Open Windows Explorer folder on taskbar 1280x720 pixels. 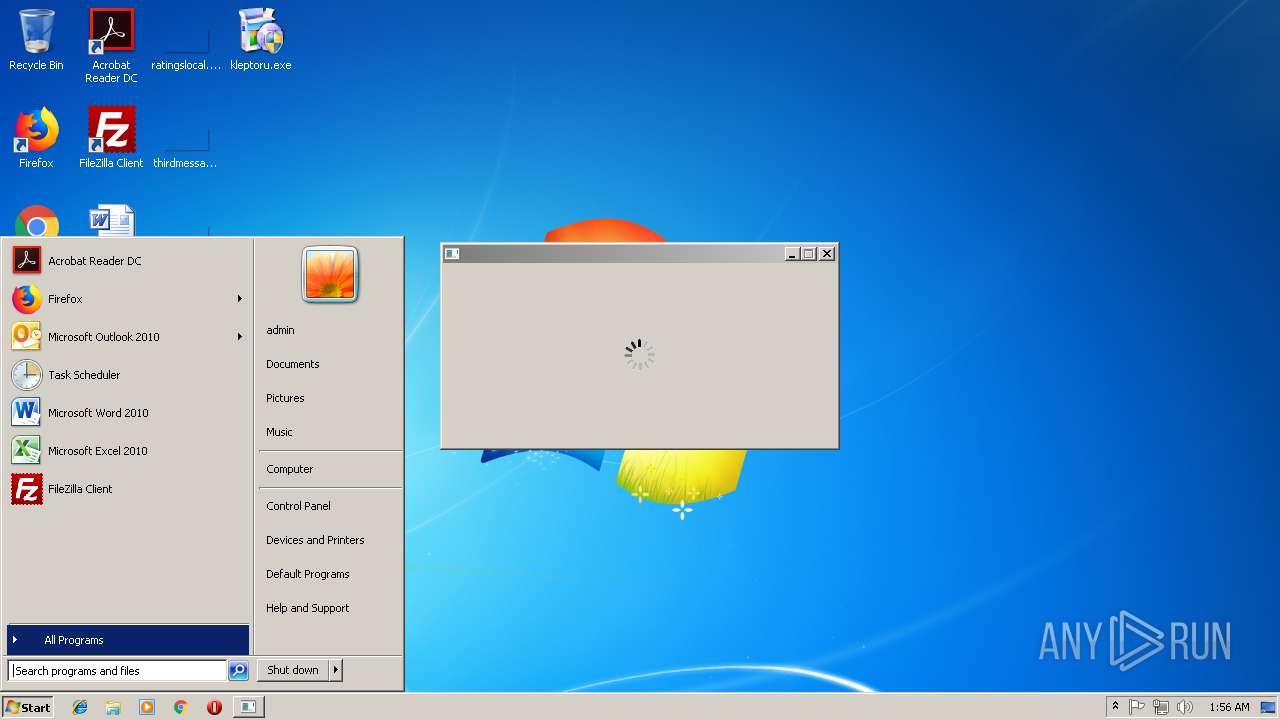coord(113,707)
